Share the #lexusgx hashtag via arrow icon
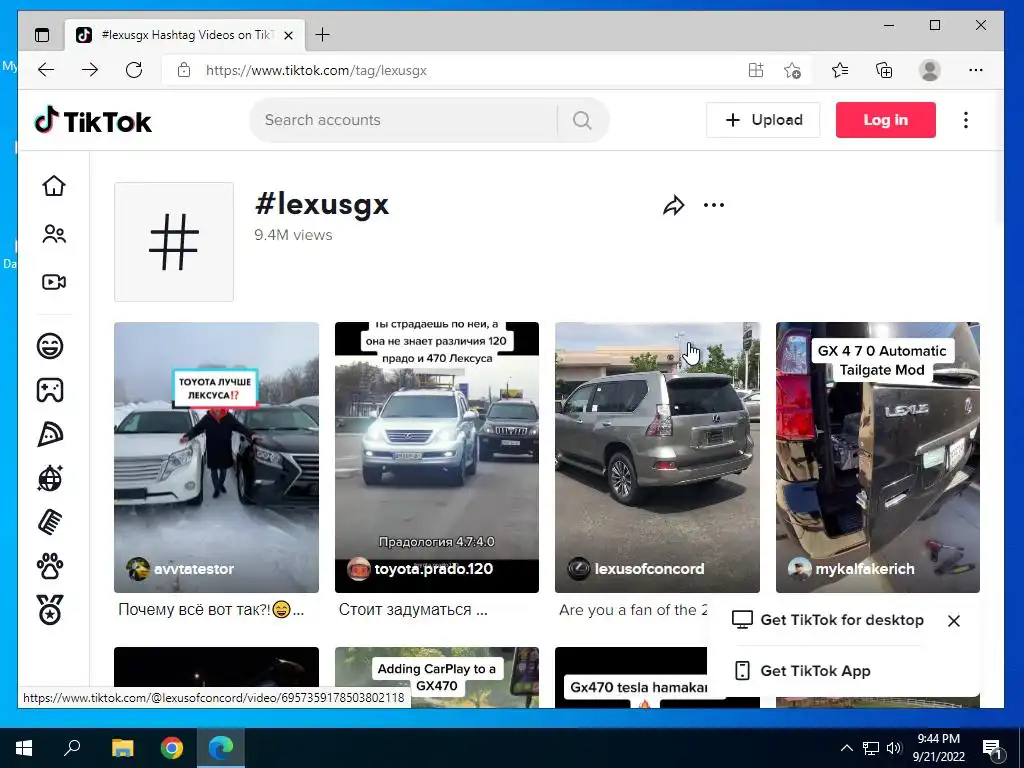Image resolution: width=1024 pixels, height=768 pixels. (673, 206)
